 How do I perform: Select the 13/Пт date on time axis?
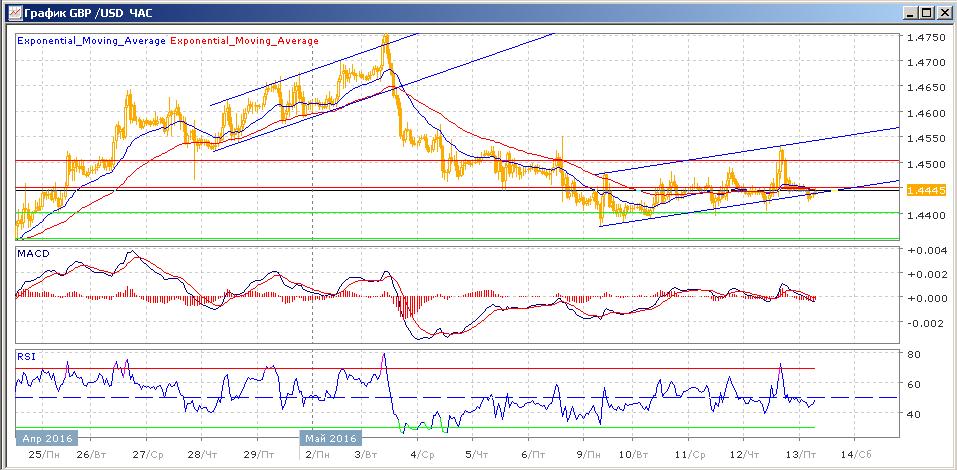(798, 455)
